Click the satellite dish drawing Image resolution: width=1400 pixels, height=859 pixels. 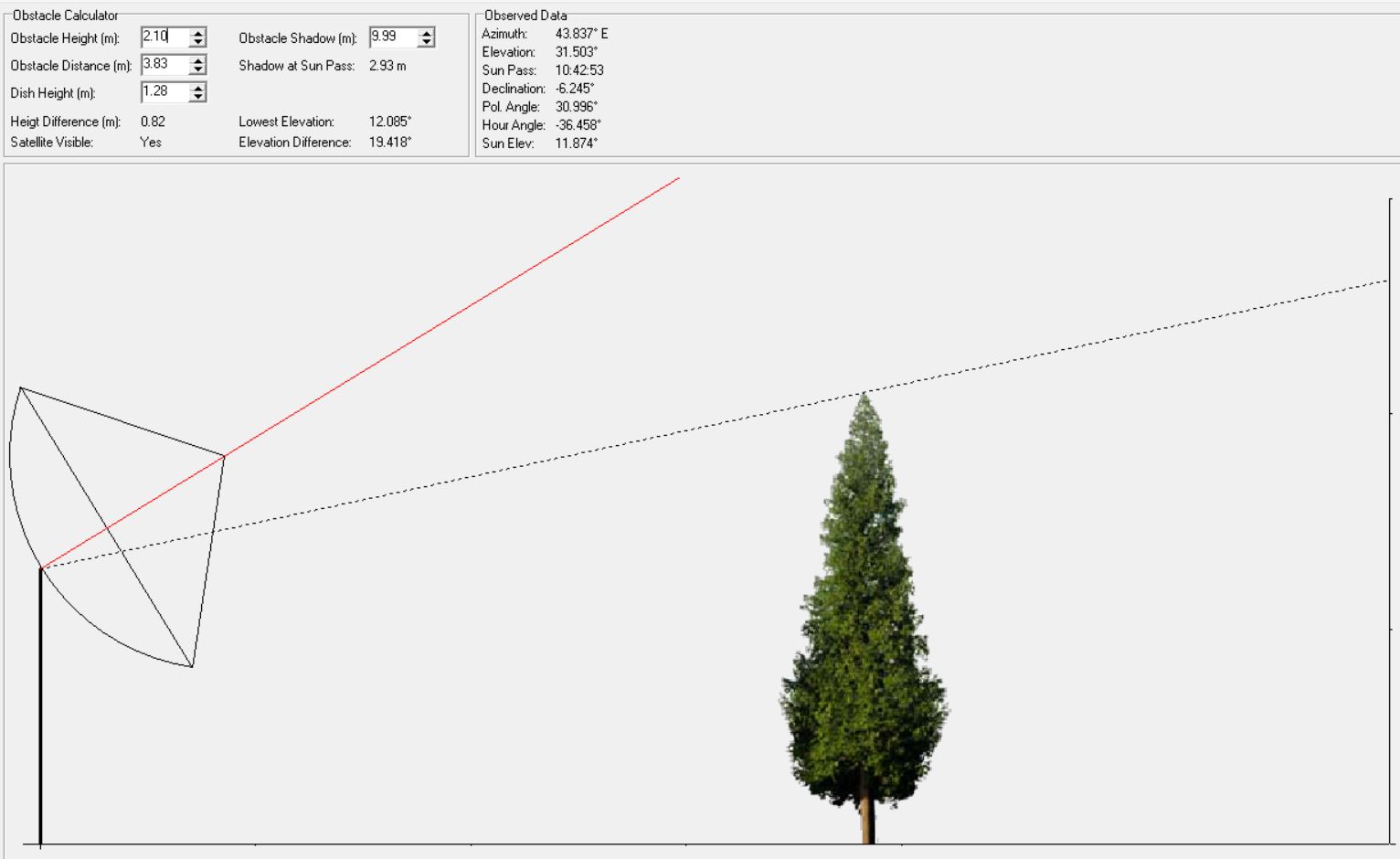[117, 527]
